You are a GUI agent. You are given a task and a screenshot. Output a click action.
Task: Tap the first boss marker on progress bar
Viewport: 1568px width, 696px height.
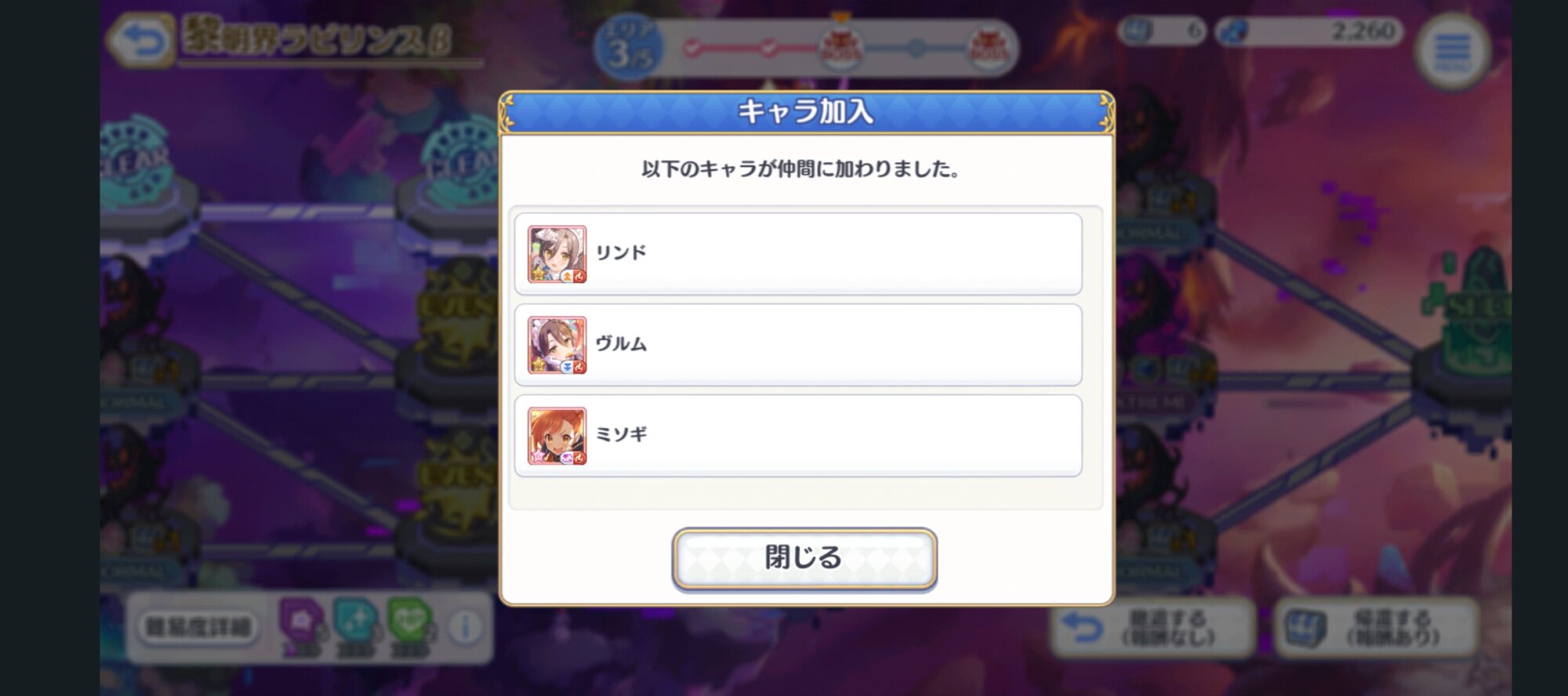pos(840,47)
